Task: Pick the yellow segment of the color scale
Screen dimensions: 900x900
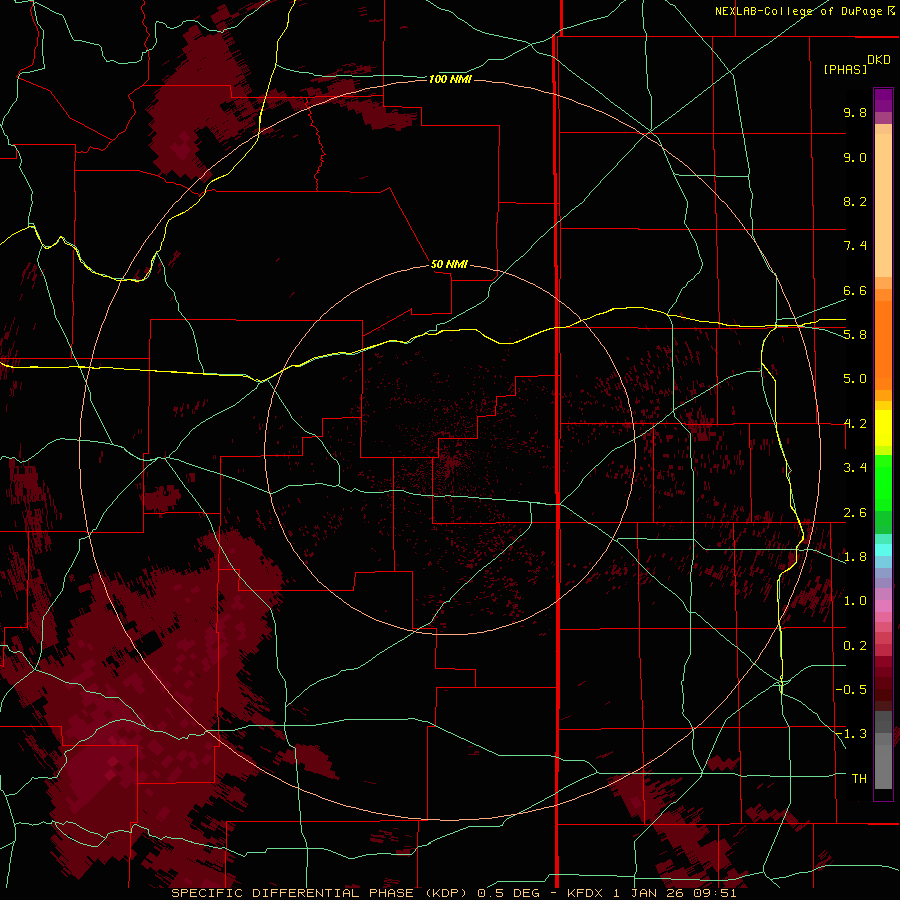Action: point(883,428)
